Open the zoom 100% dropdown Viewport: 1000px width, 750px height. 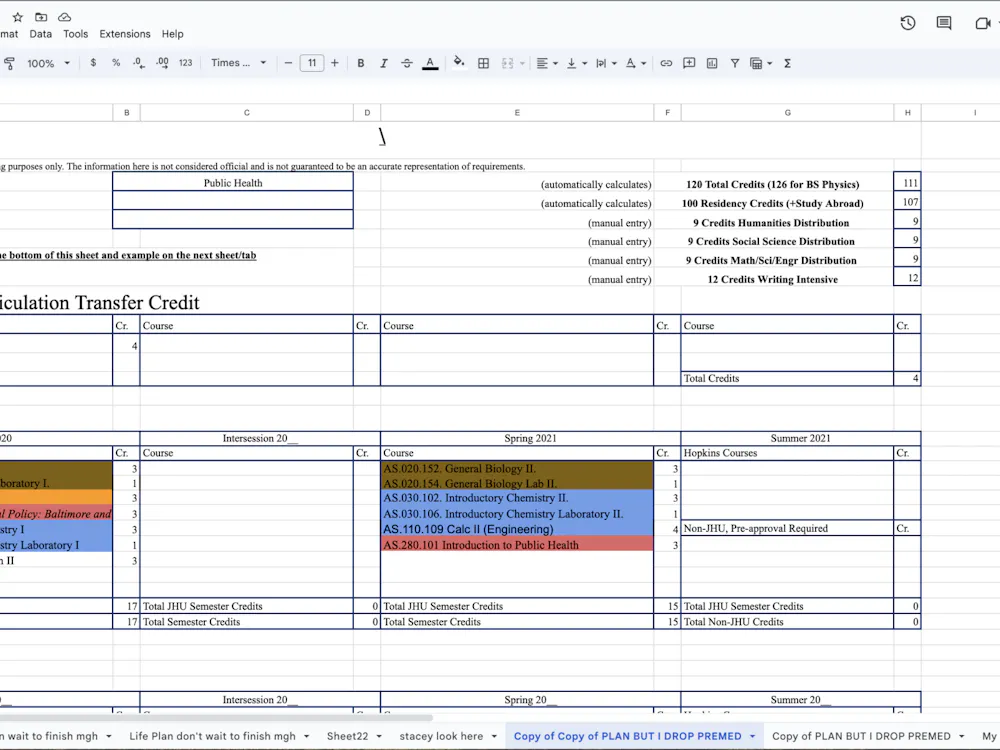click(48, 63)
